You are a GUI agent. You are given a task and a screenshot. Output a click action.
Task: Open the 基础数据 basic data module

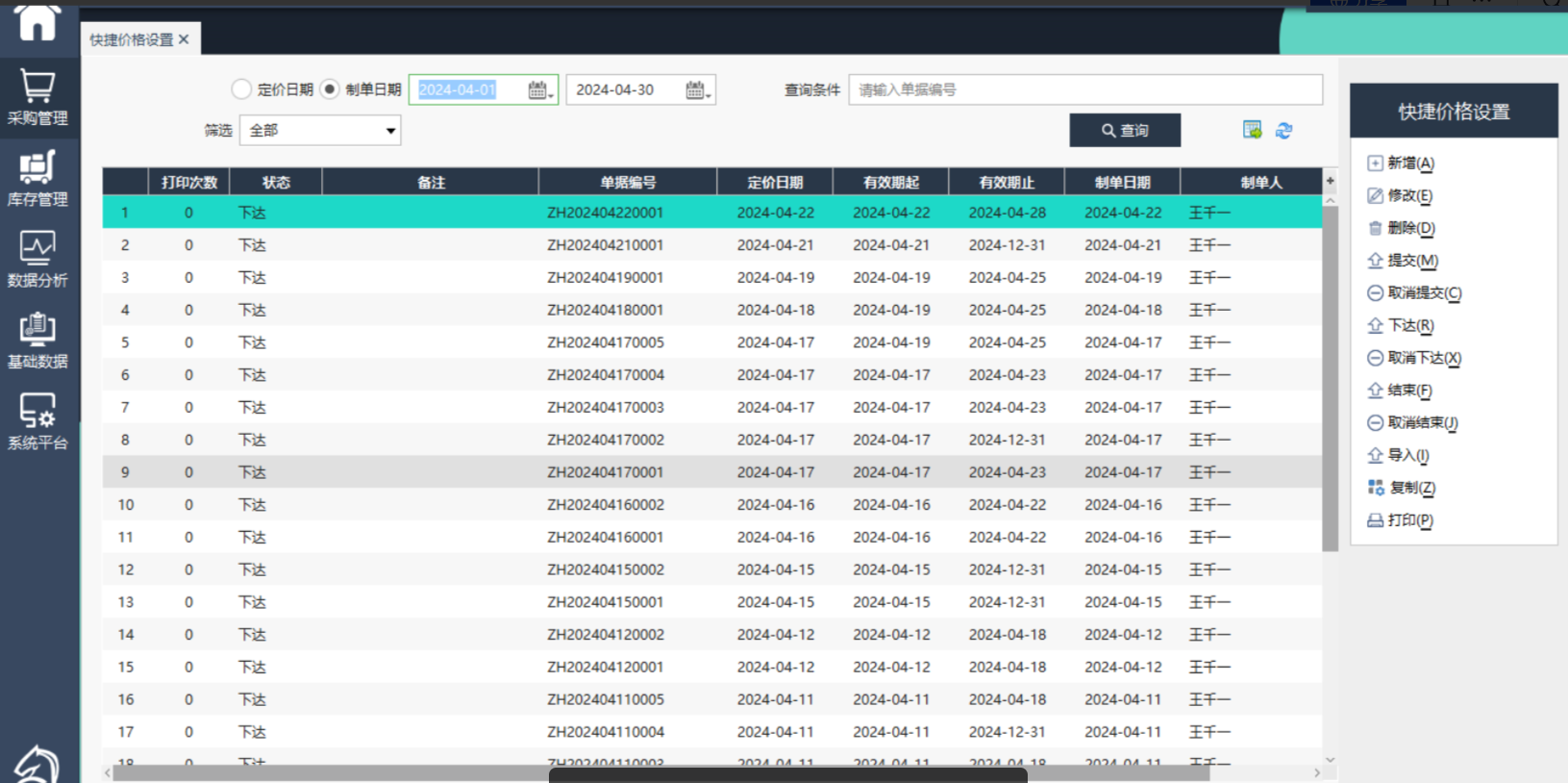[x=37, y=341]
